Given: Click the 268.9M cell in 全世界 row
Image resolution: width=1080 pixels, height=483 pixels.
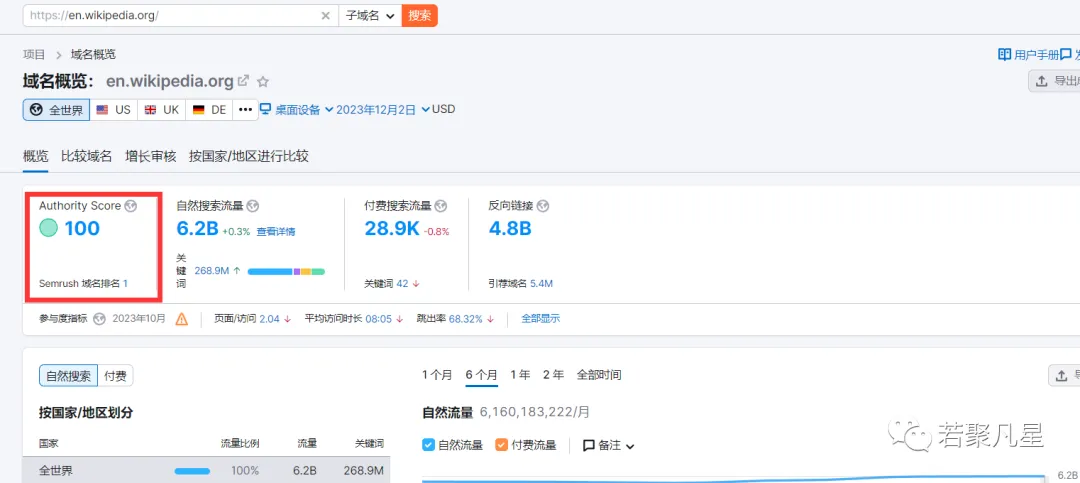Looking at the screenshot, I should pos(363,471).
